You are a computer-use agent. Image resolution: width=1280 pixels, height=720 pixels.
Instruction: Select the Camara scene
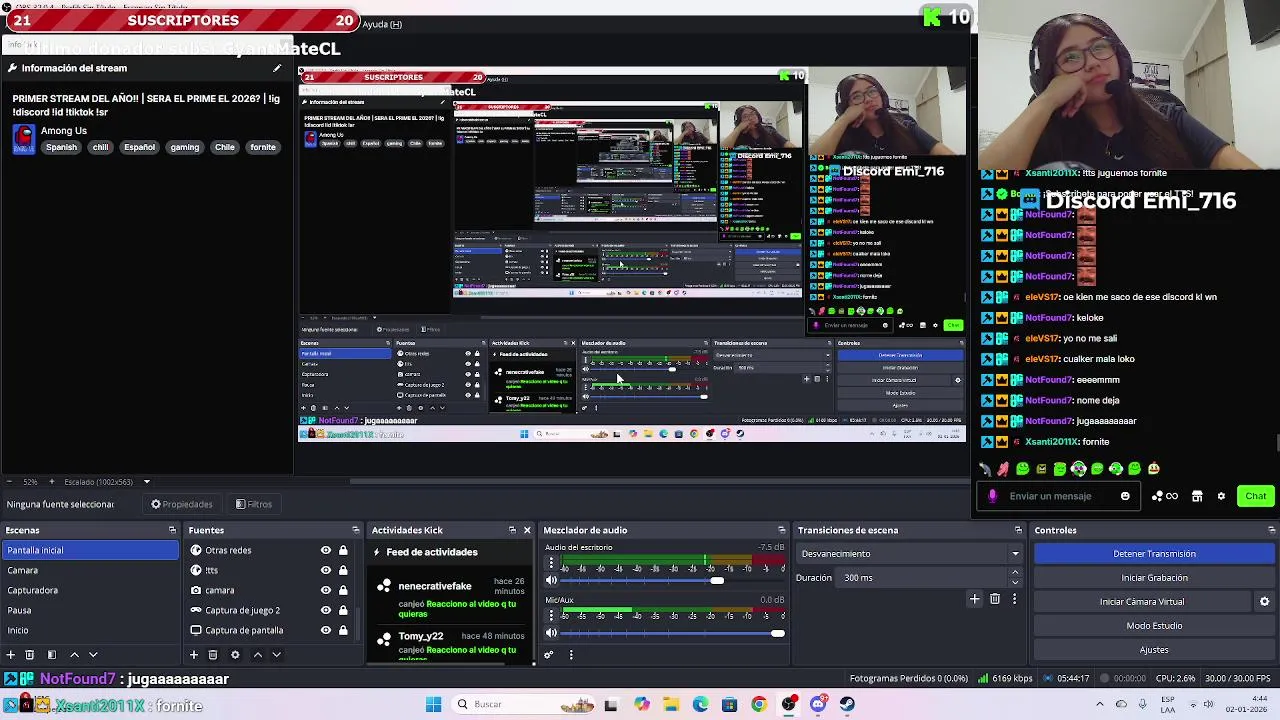coord(90,570)
